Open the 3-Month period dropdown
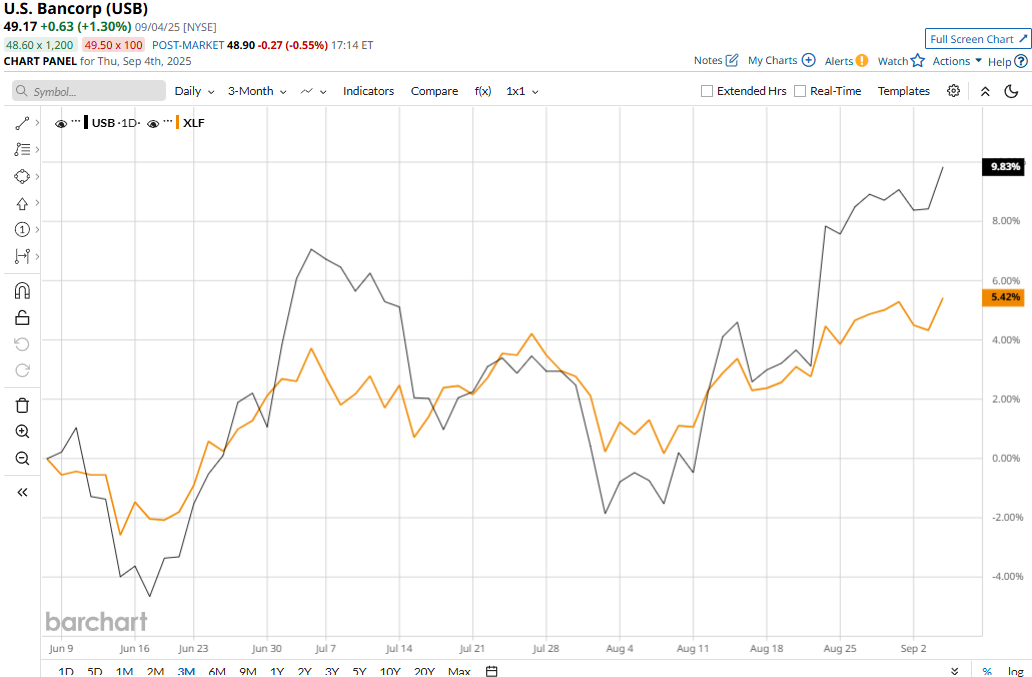The height and width of the screenshot is (677, 1032). pyautogui.click(x=257, y=91)
